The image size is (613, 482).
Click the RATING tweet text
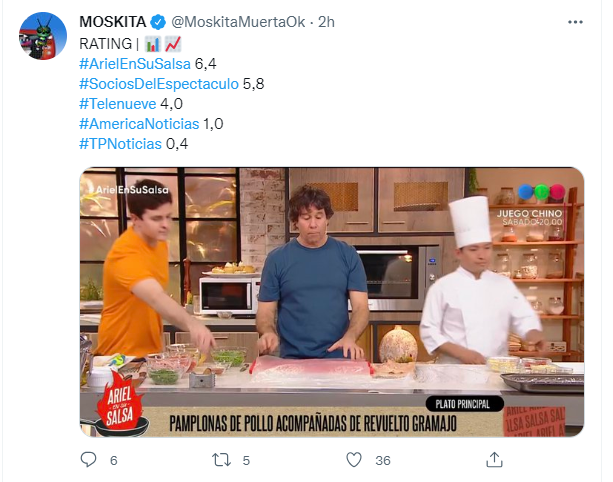pyautogui.click(x=106, y=44)
